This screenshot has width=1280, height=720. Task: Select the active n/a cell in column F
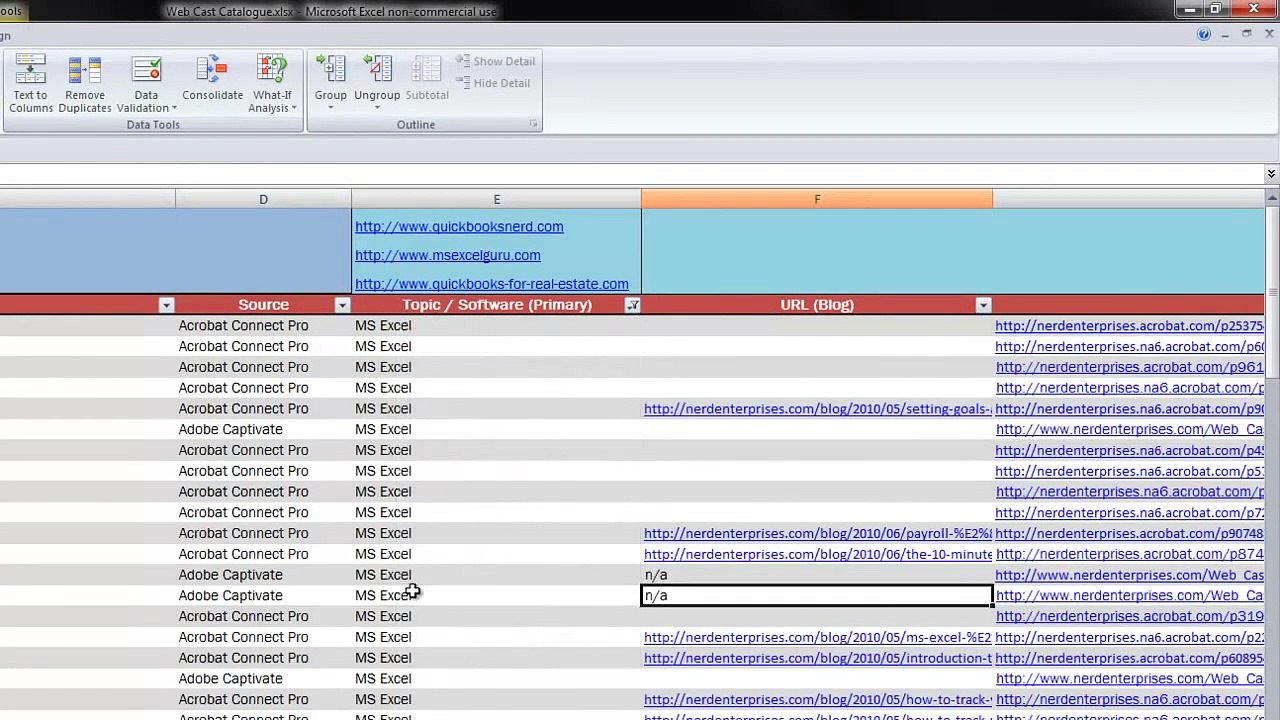tap(817, 596)
